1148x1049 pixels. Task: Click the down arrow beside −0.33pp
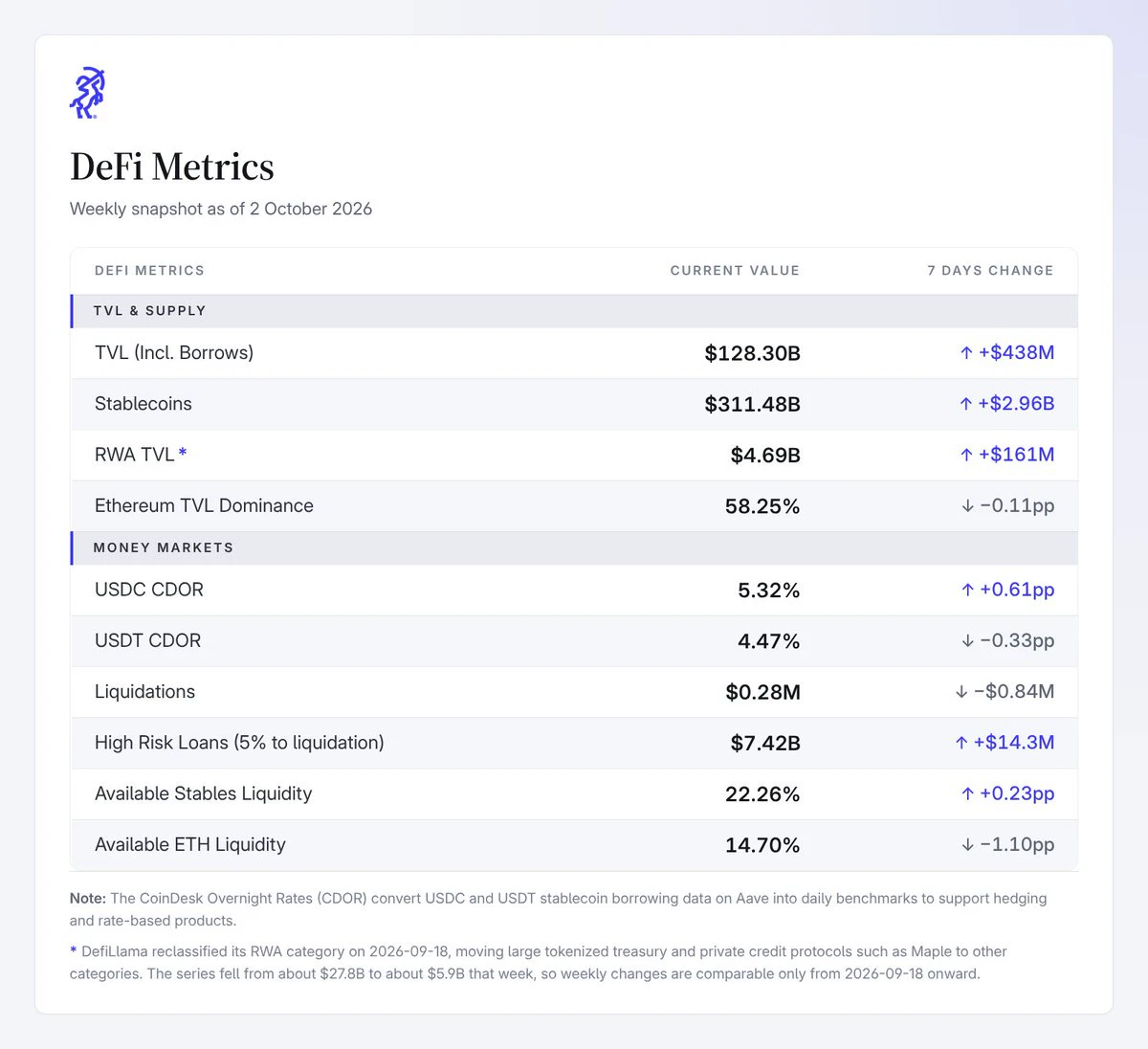(x=968, y=640)
